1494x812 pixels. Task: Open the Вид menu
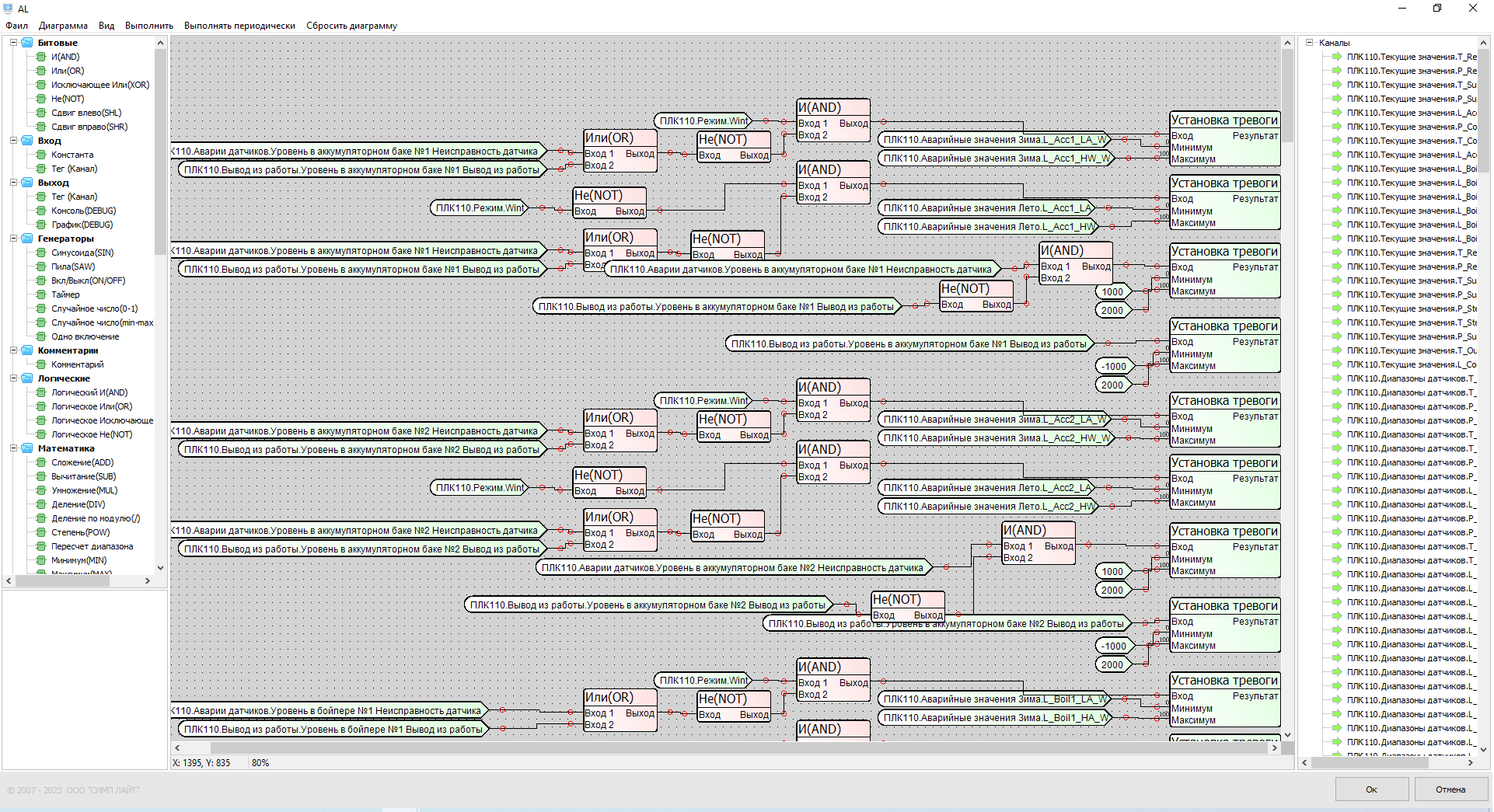point(106,26)
